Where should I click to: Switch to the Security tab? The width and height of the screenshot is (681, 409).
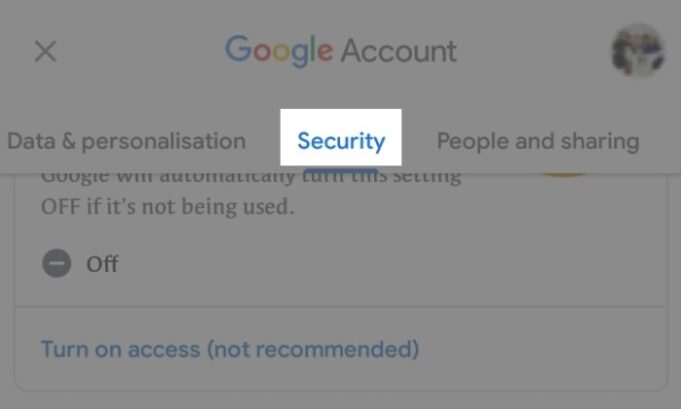pyautogui.click(x=341, y=141)
